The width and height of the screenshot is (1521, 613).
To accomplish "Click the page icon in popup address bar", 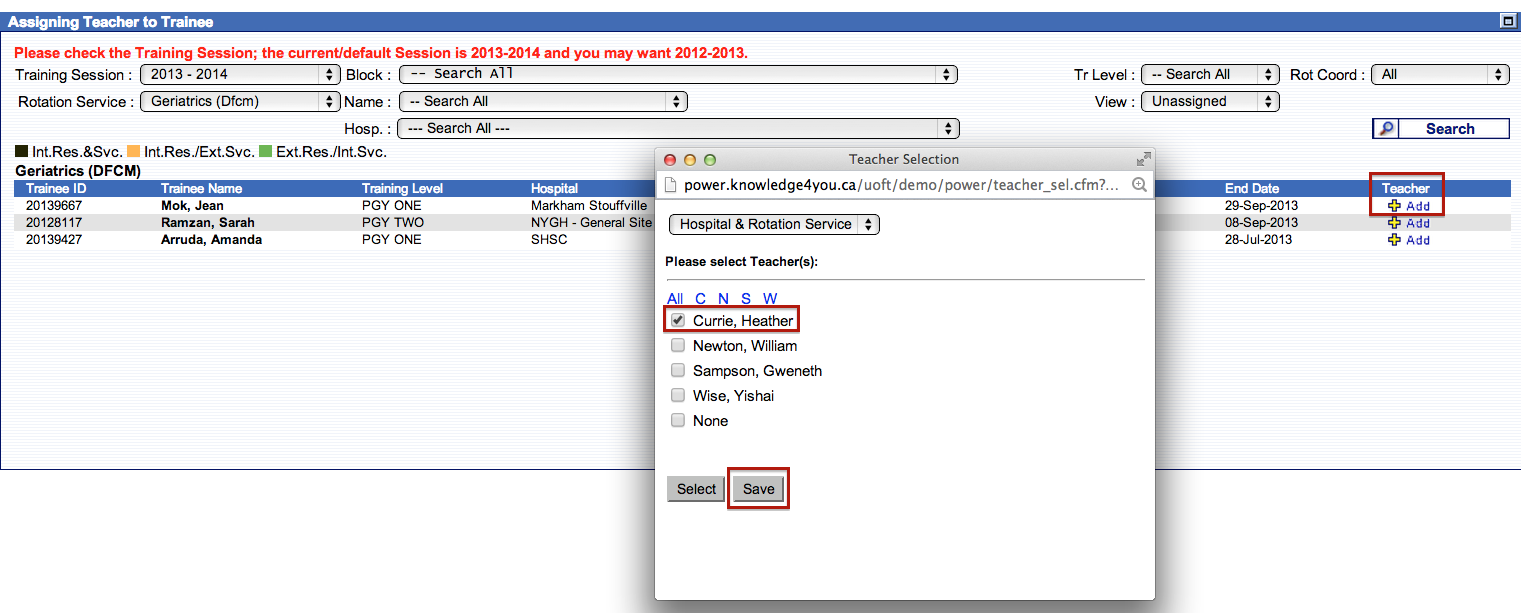I will coord(671,185).
